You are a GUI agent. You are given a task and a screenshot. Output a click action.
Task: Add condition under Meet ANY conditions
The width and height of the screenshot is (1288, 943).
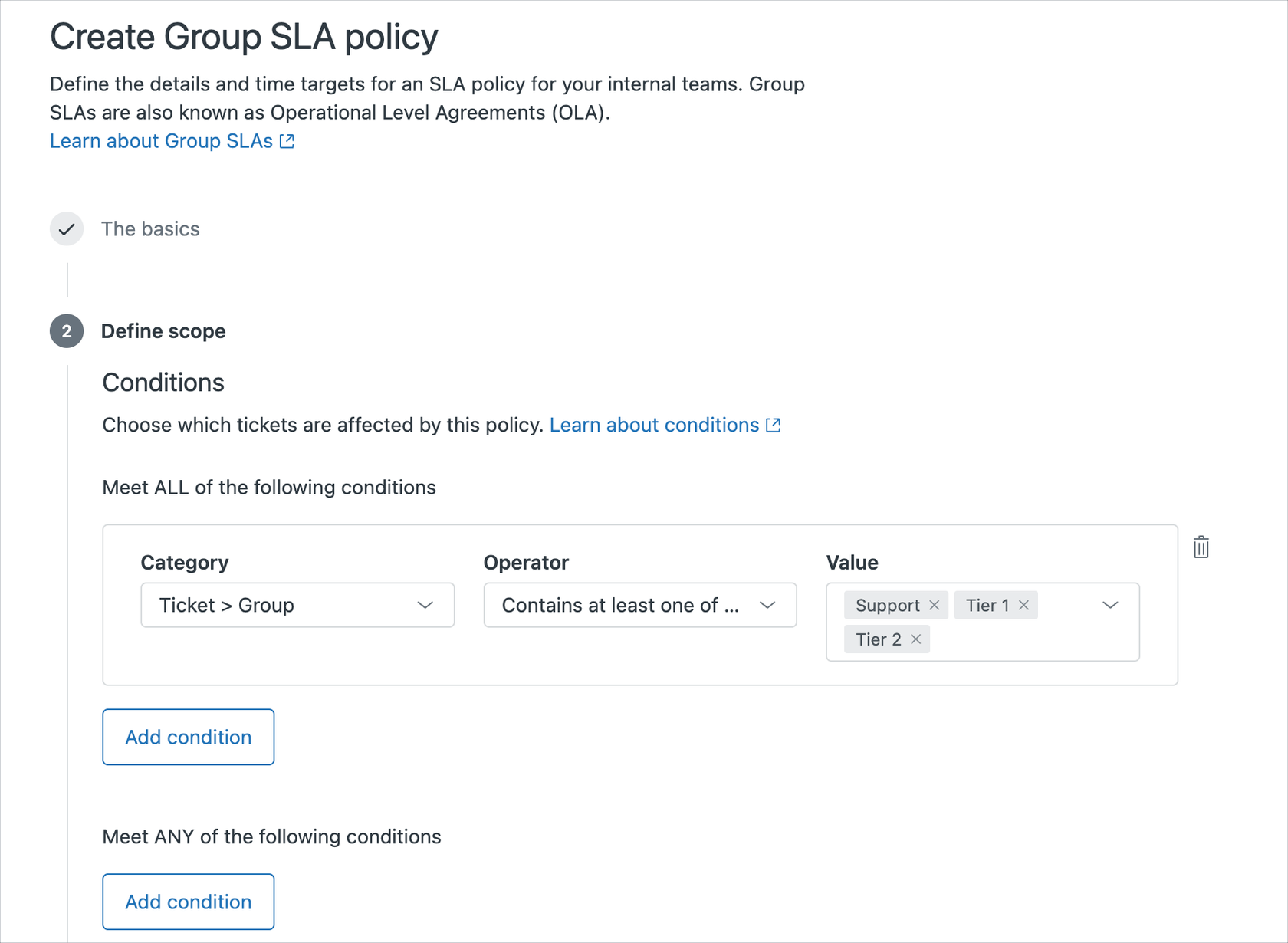click(x=188, y=902)
